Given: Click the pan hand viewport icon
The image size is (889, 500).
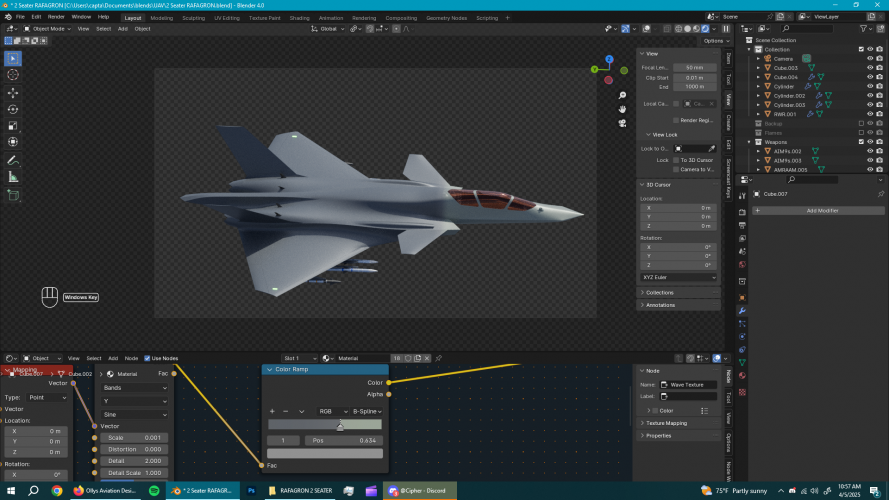Looking at the screenshot, I should (x=622, y=109).
